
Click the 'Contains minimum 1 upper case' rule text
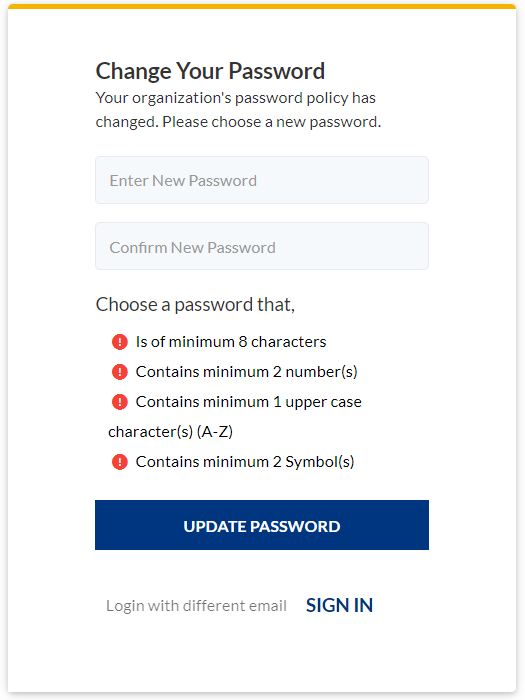249,402
